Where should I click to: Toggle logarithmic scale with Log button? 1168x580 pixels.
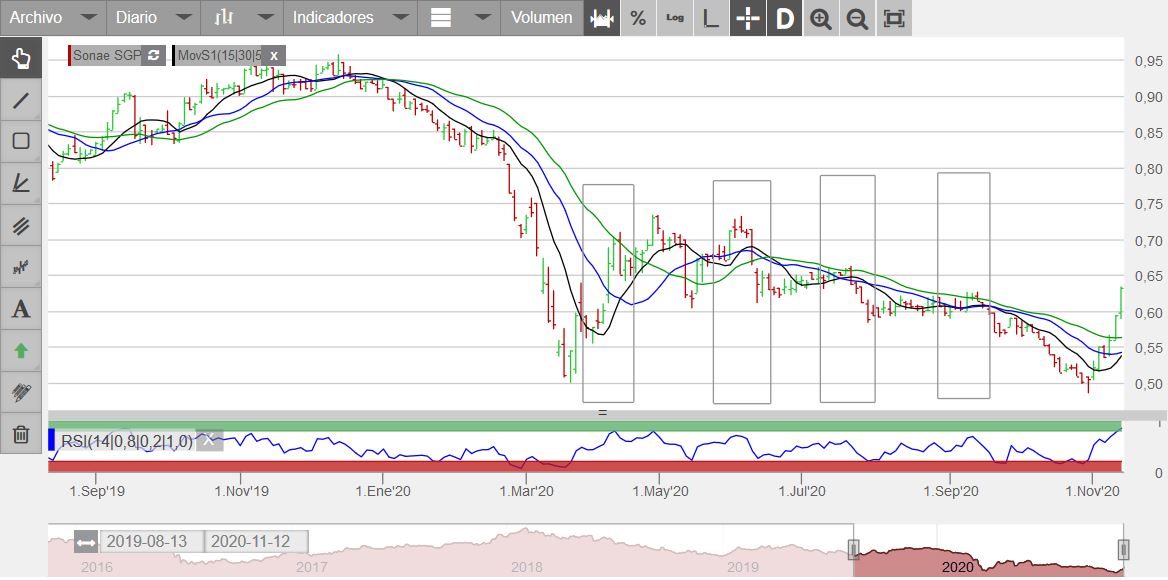click(675, 18)
